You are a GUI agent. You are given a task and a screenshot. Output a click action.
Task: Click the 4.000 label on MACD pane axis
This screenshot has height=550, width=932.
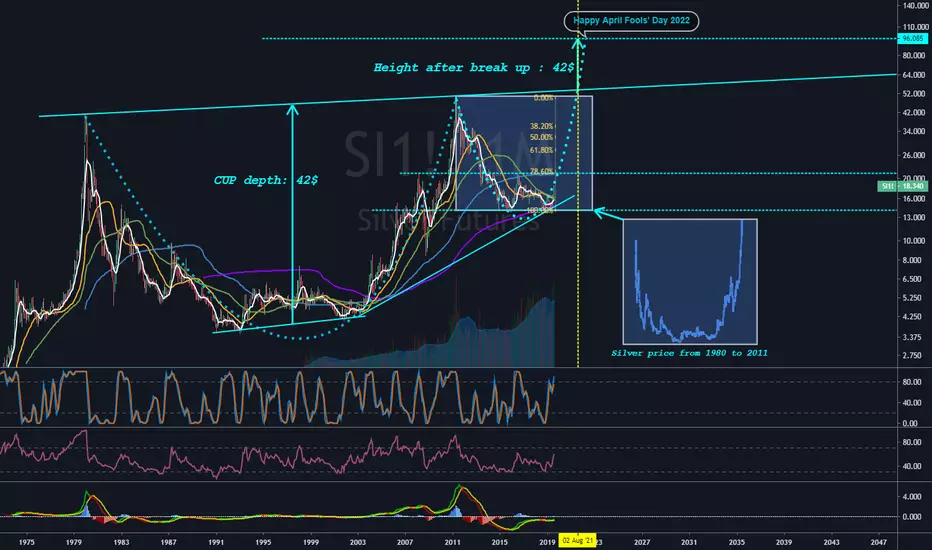(912, 497)
